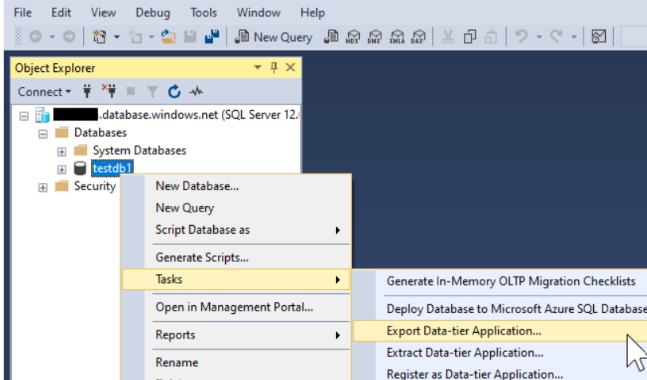Choose Rename from the context menu
This screenshot has width=647, height=380.
(x=236, y=362)
